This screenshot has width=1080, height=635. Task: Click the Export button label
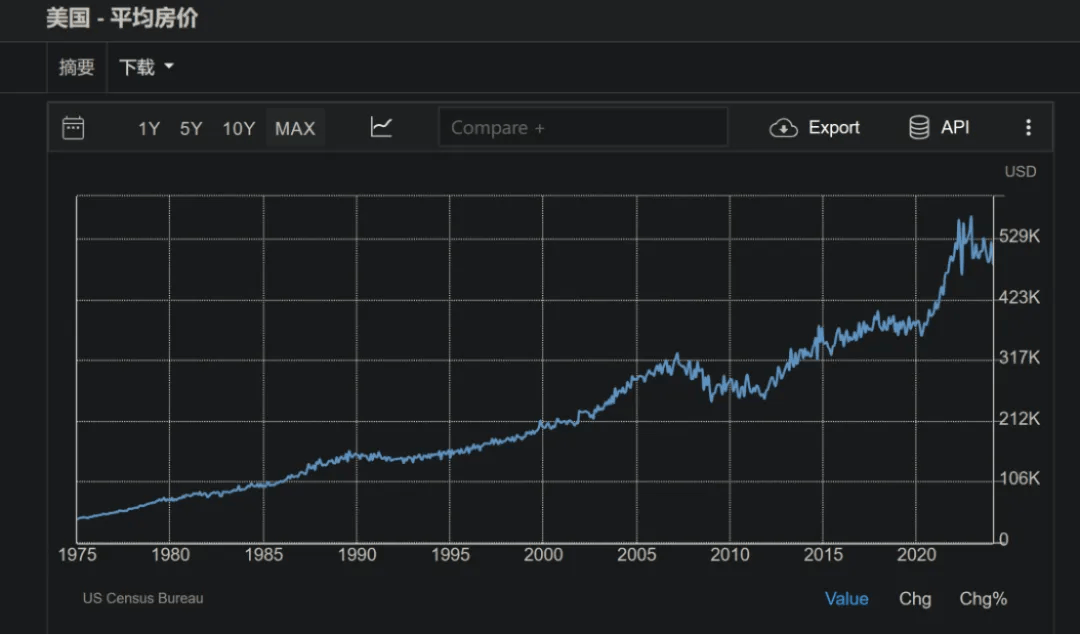834,128
